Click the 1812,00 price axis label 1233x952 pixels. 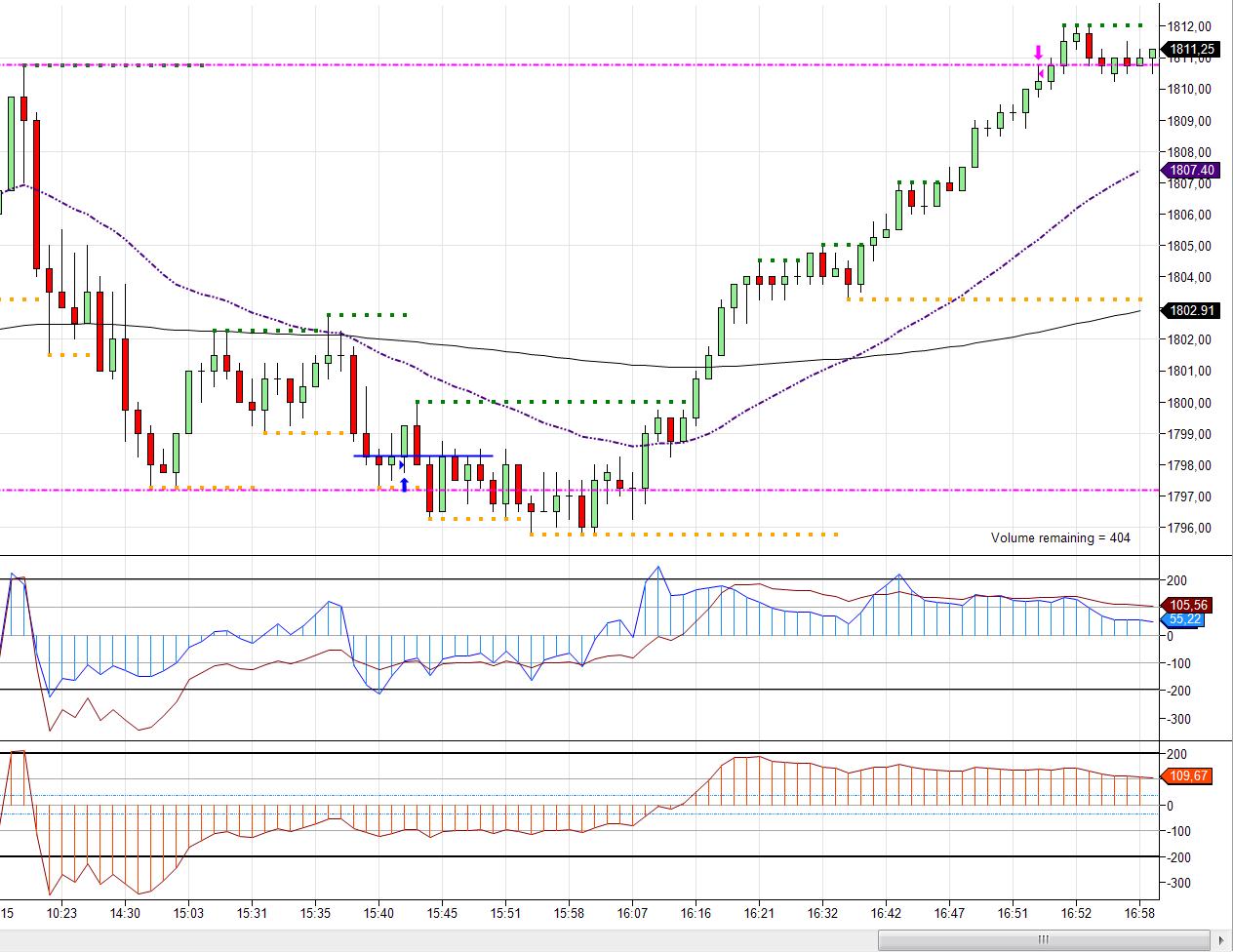(x=1190, y=26)
